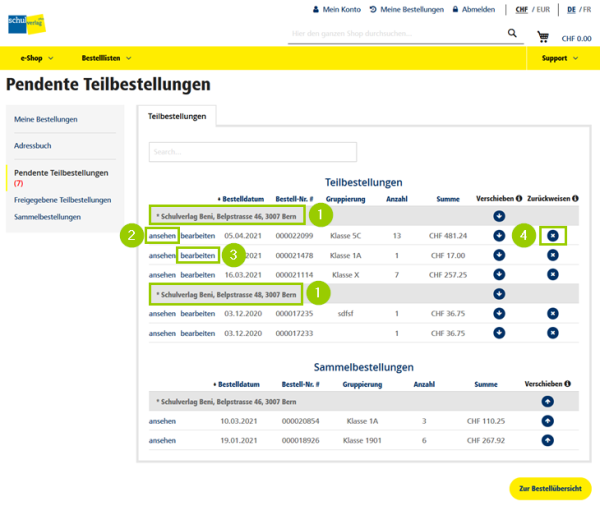Click bearbeiten for order 000021478

(197, 255)
